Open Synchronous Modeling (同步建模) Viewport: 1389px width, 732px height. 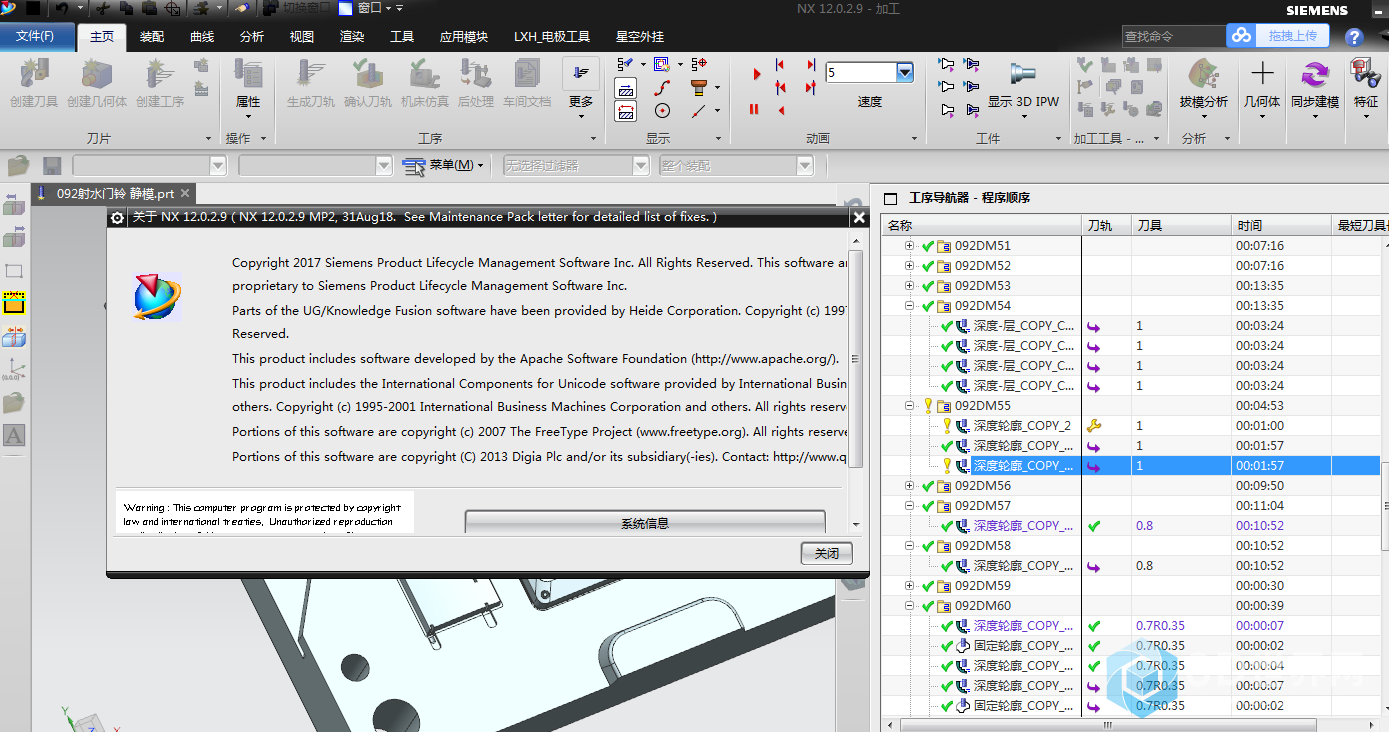[x=1315, y=88]
